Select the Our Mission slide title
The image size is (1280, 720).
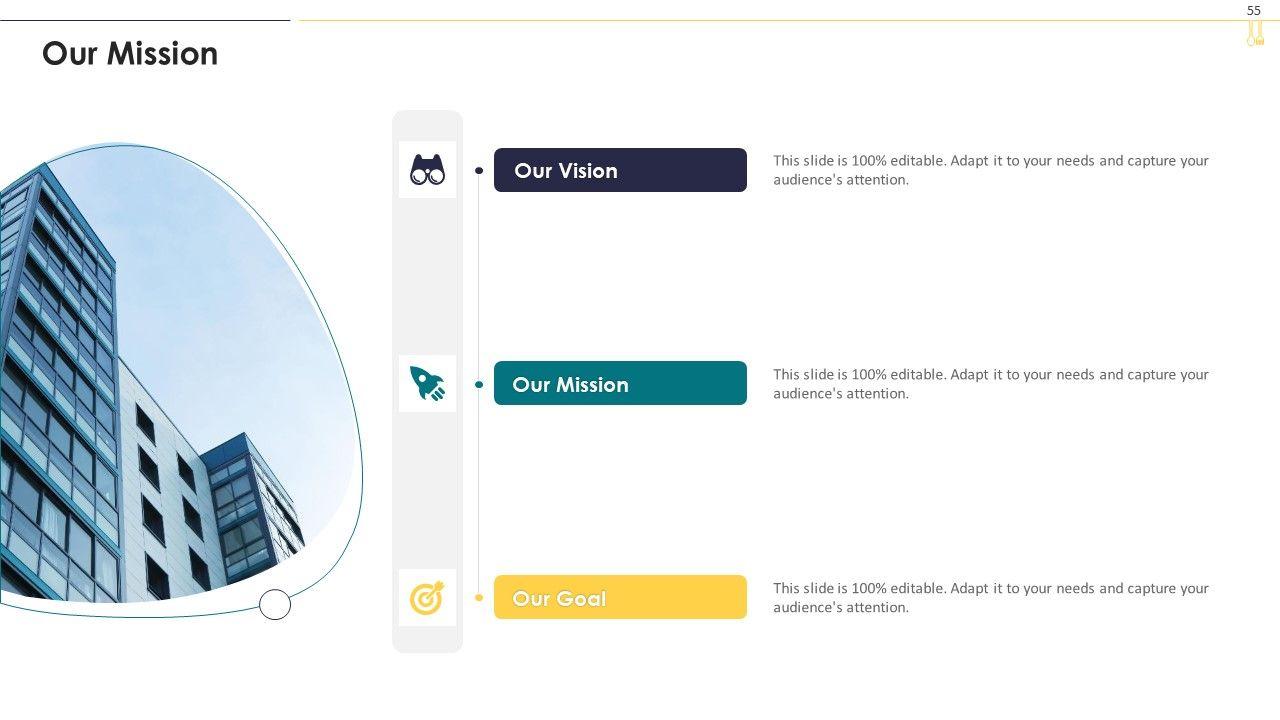(x=130, y=53)
